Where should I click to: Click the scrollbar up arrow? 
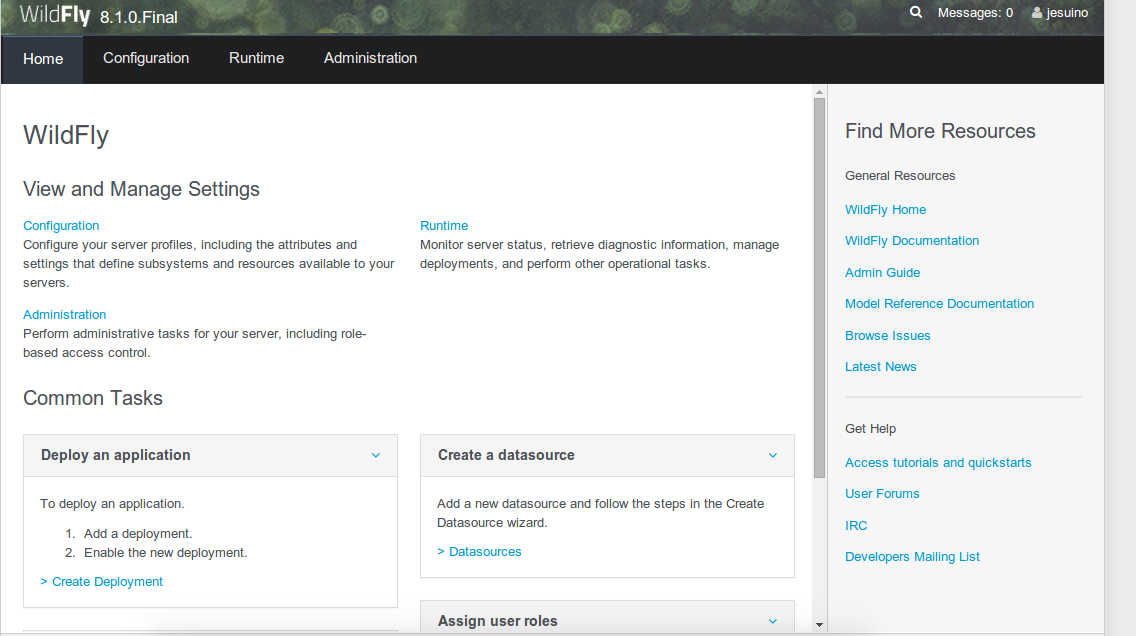[x=819, y=92]
